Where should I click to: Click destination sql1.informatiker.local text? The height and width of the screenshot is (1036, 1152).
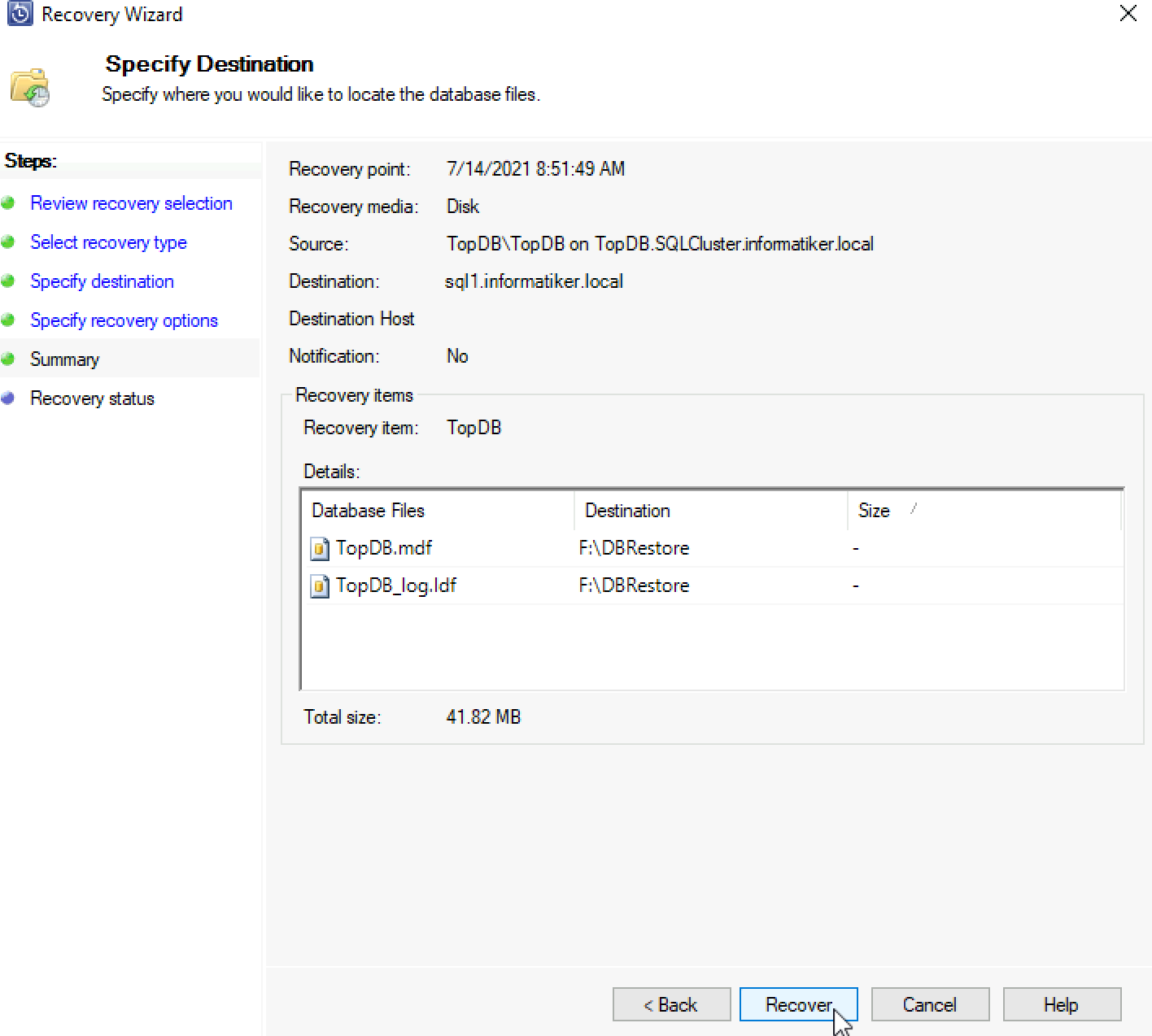coord(534,281)
